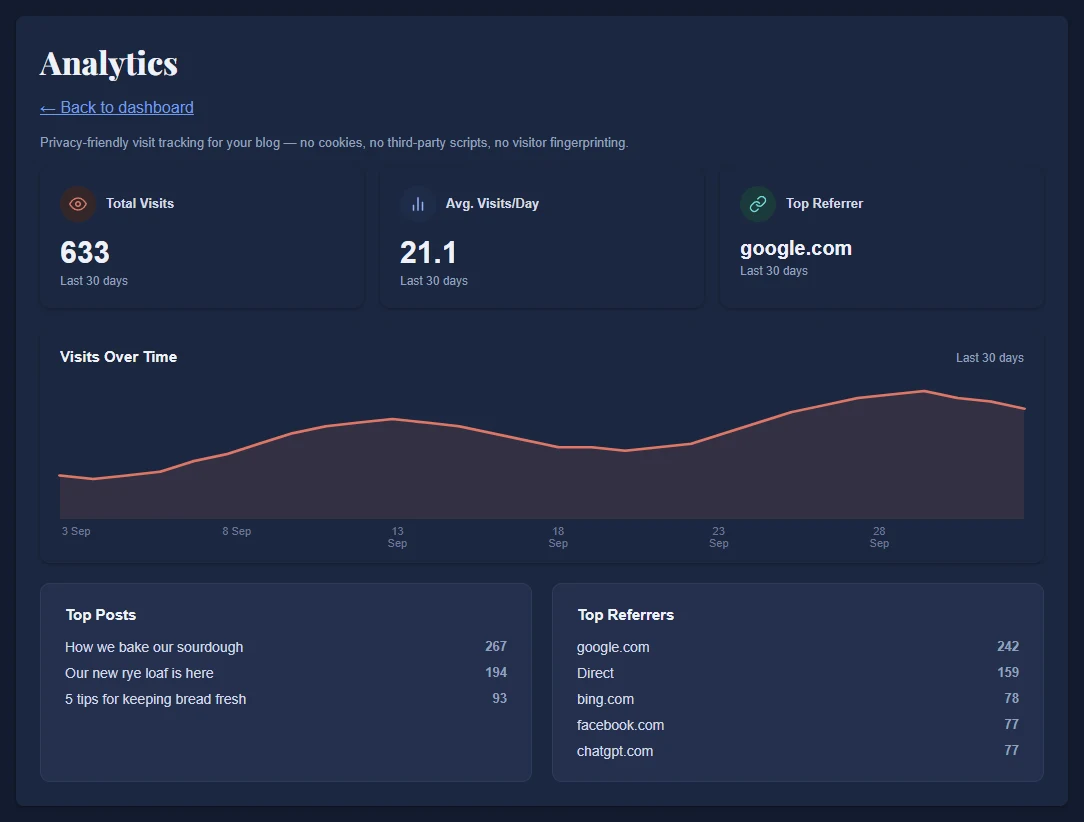Click the 23 Sep axis label
Image resolution: width=1084 pixels, height=822 pixels.
[719, 537]
